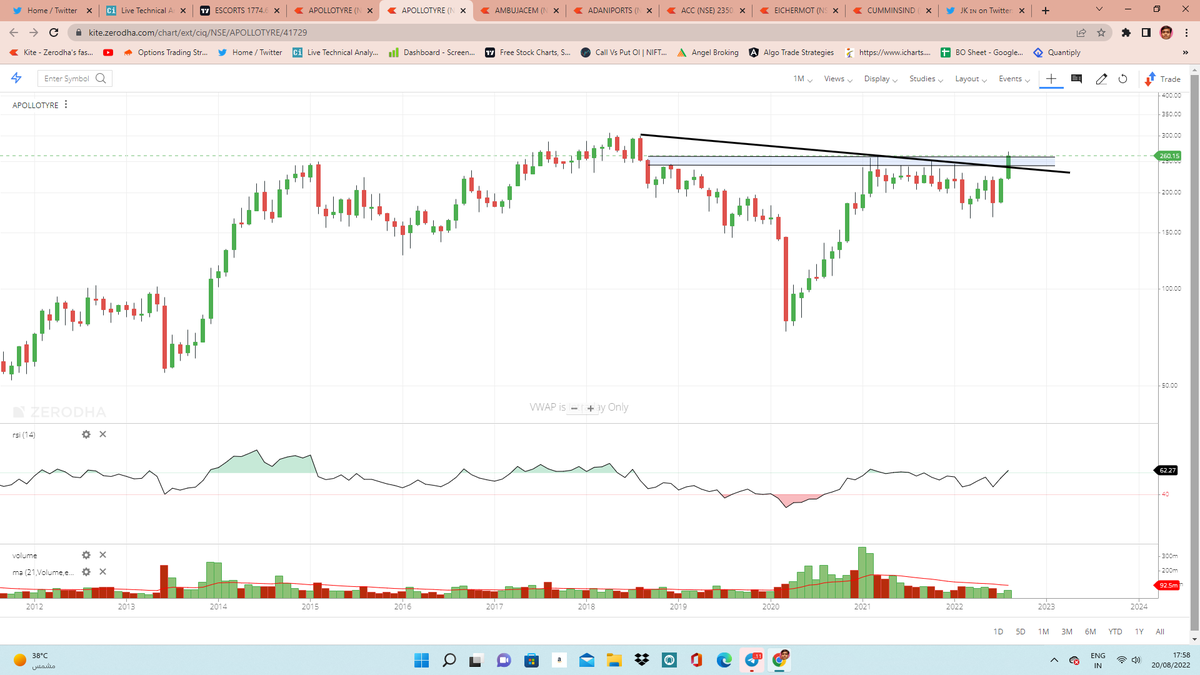Screen dimensions: 1200x675
Task: Remove the volume study
Action: [x=103, y=555]
